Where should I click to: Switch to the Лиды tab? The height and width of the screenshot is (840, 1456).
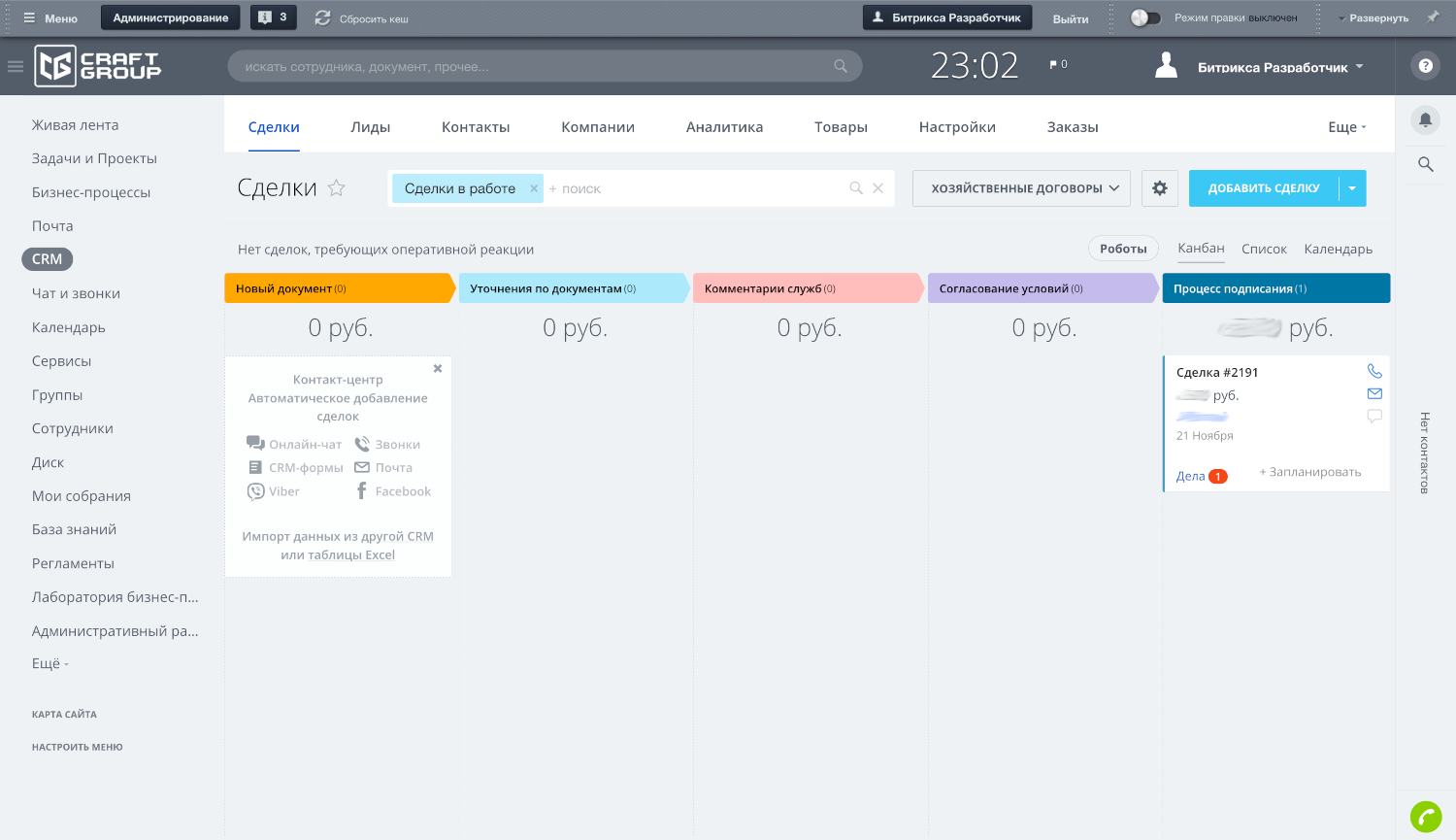370,127
